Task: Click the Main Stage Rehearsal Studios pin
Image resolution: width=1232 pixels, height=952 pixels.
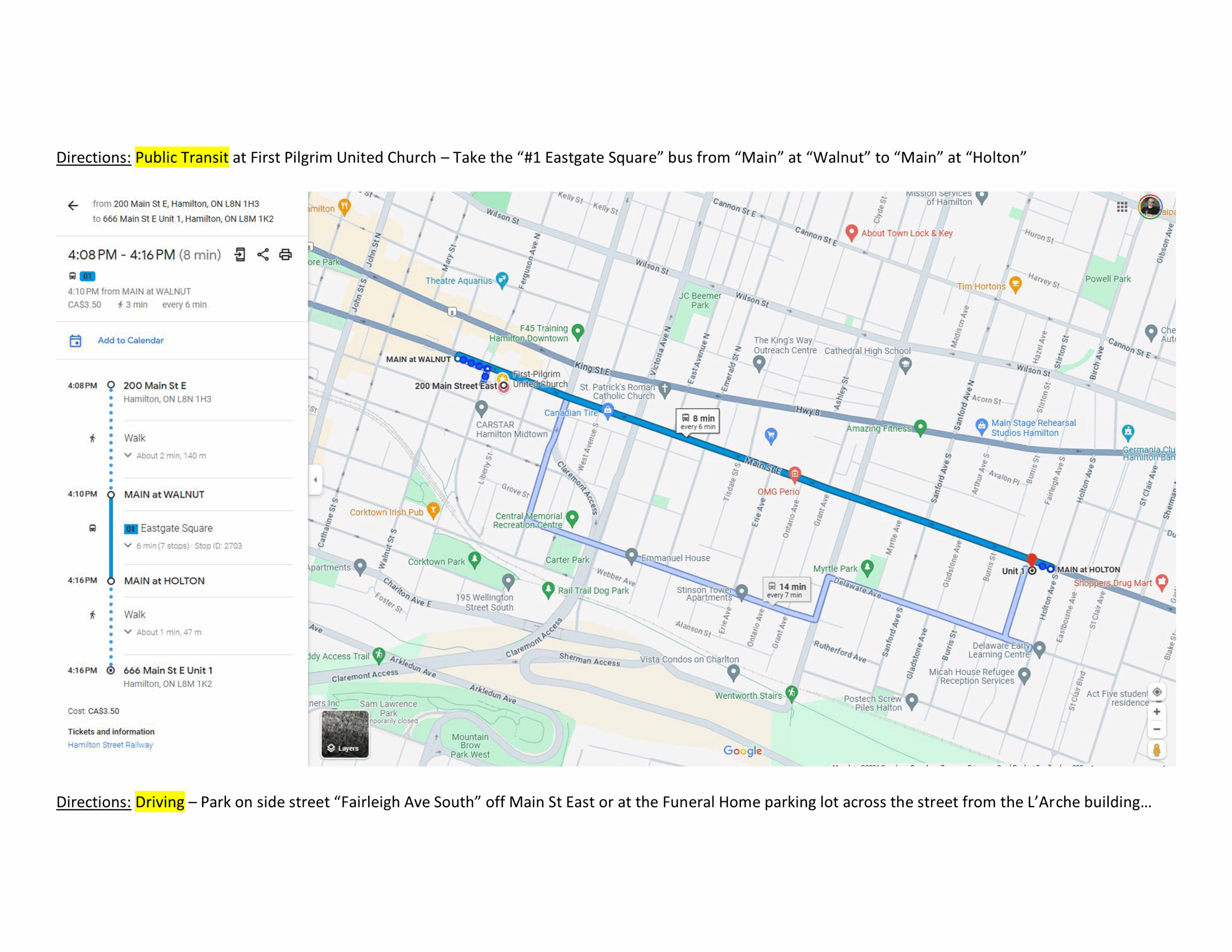Action: tap(982, 425)
